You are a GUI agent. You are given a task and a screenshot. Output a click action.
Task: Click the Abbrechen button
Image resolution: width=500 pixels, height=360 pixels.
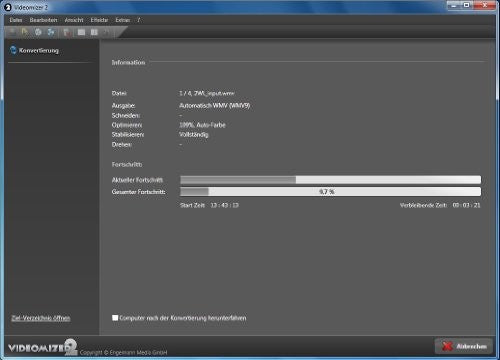click(x=464, y=346)
